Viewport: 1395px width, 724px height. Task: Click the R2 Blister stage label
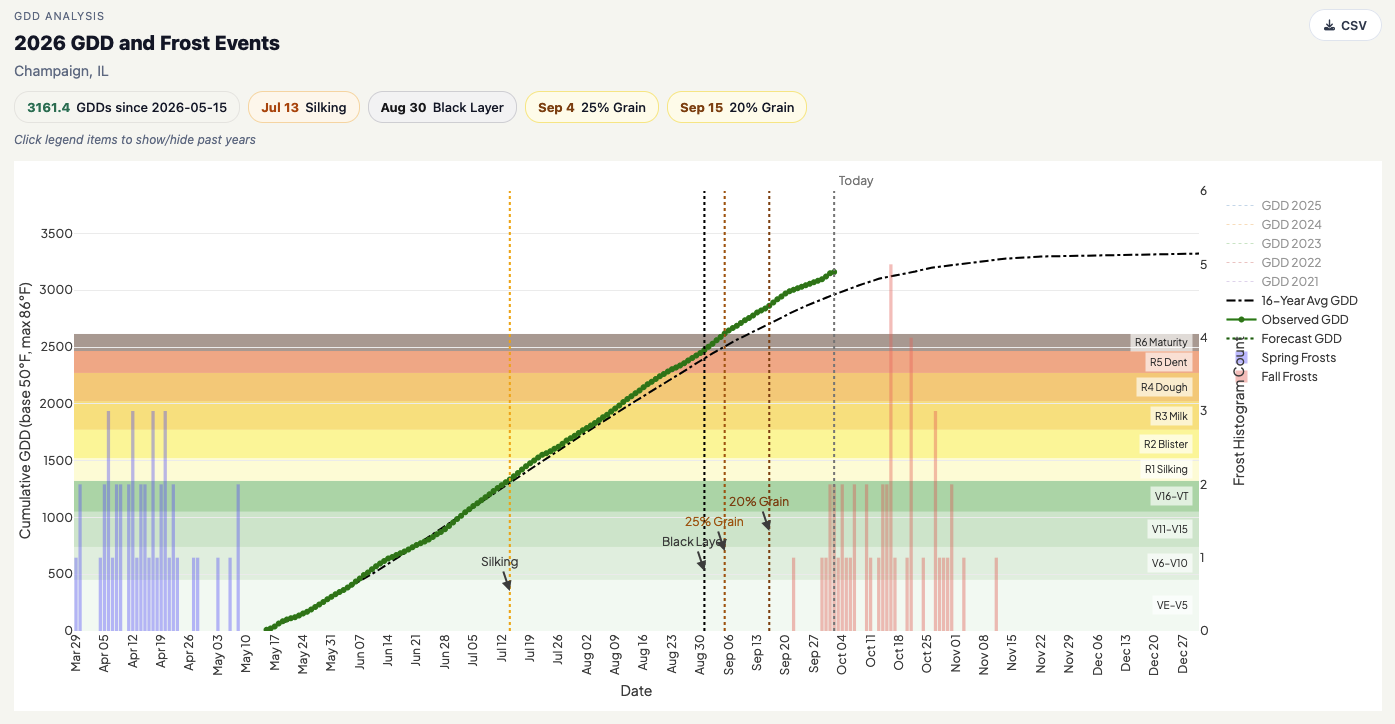1165,444
